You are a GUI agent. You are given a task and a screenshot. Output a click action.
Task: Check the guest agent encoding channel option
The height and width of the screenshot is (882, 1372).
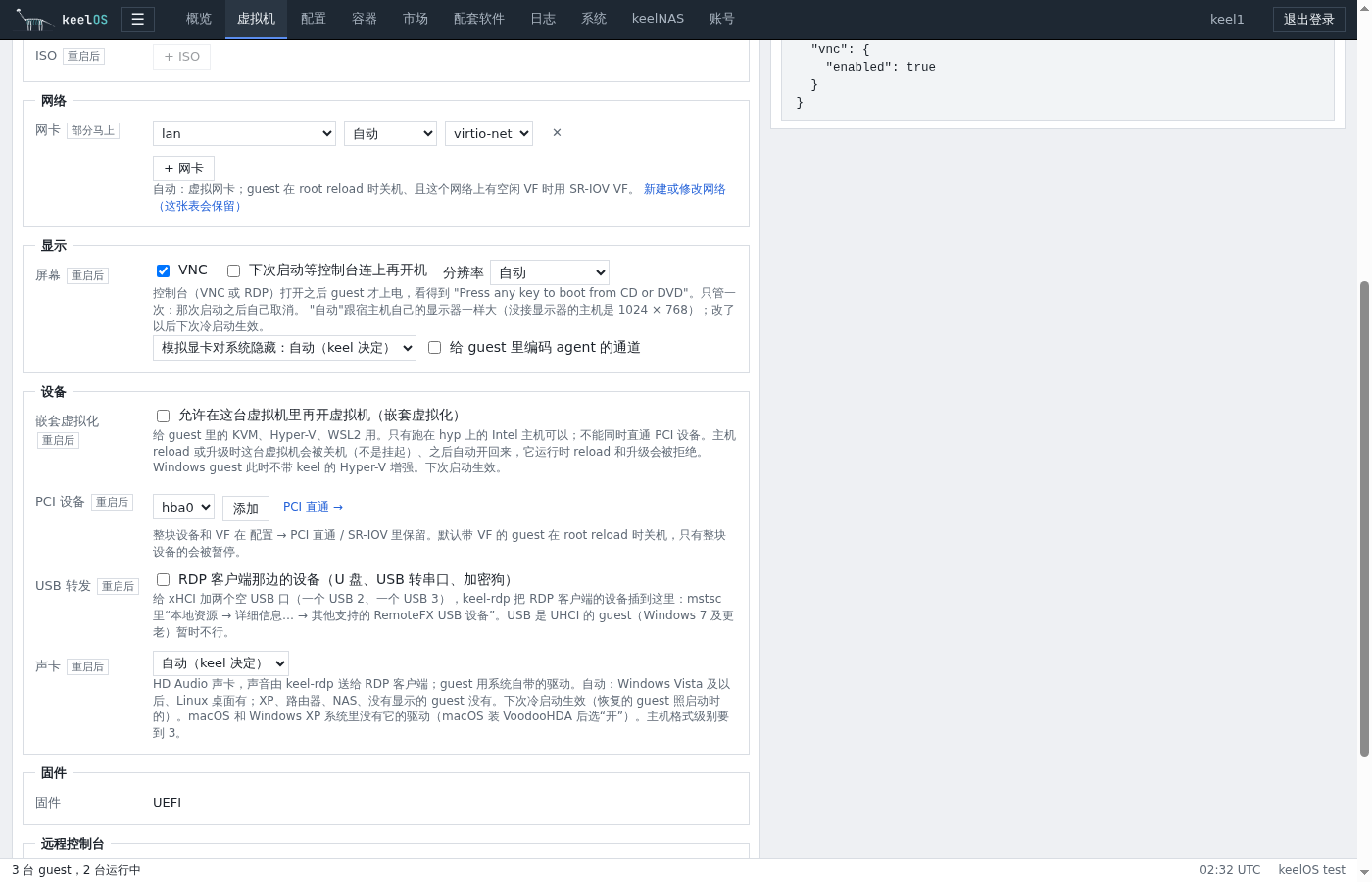[434, 347]
